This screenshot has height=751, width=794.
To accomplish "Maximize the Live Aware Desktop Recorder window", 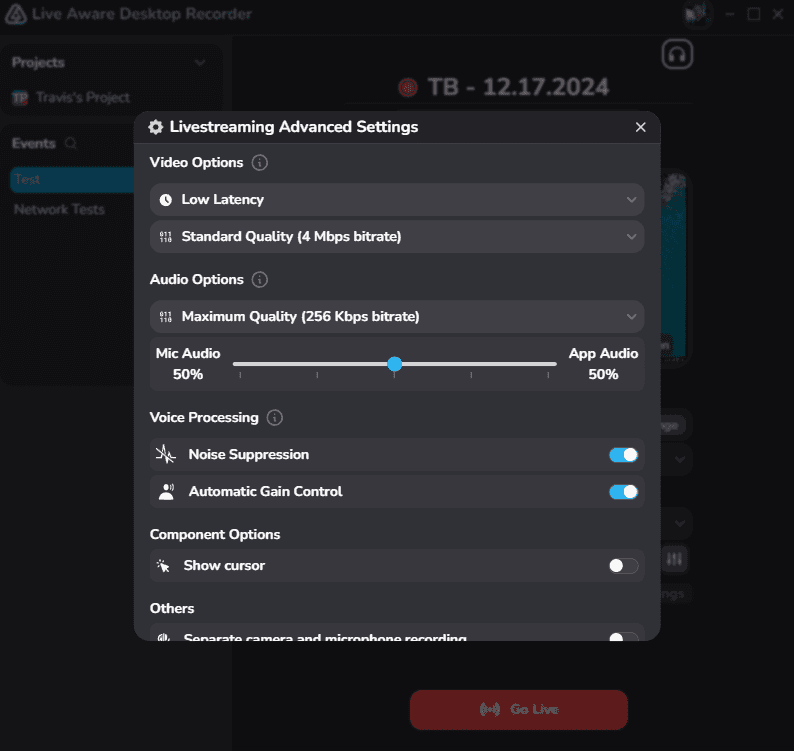I will click(x=753, y=14).
